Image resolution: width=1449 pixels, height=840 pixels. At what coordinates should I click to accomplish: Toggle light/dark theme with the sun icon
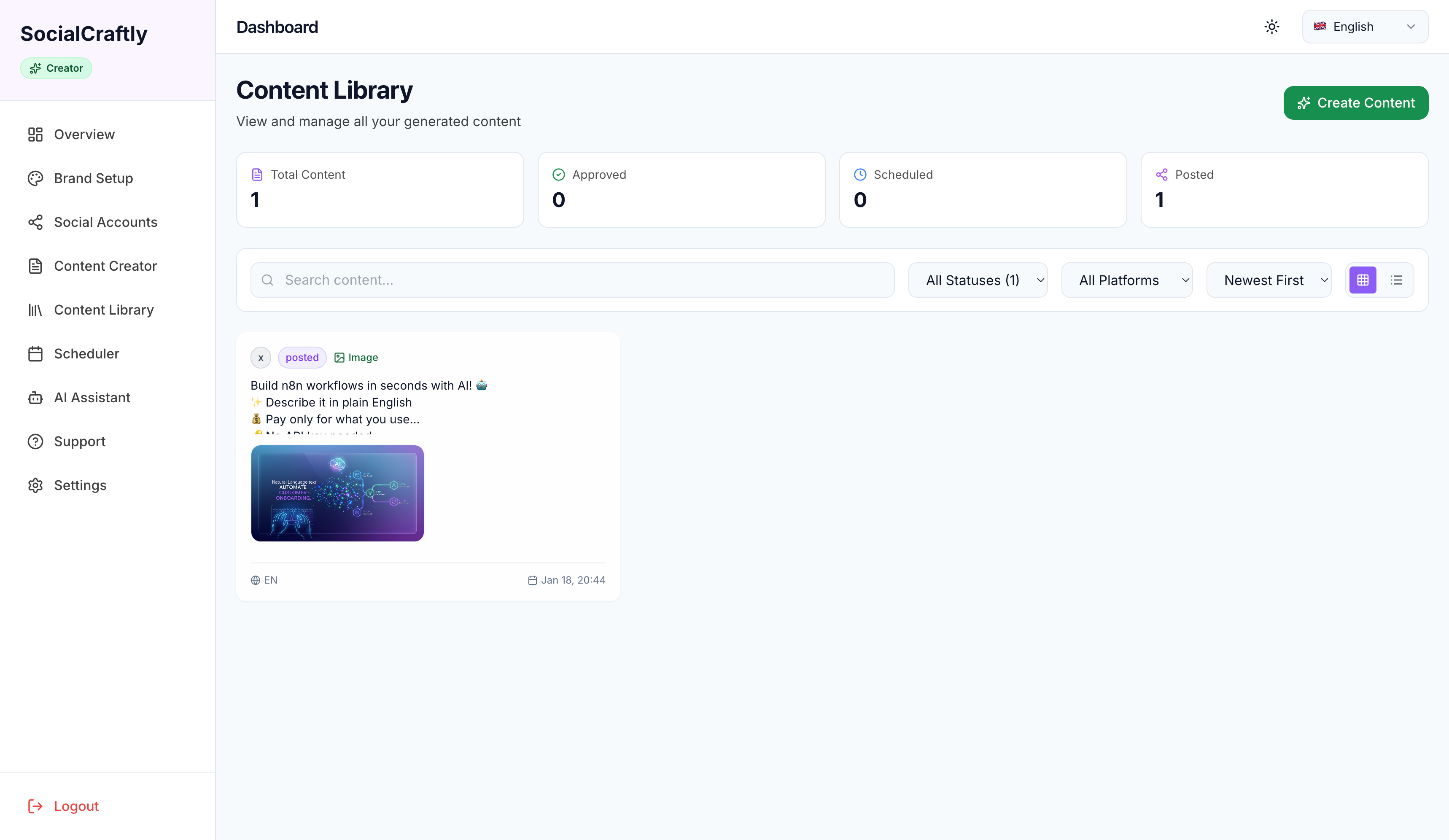[x=1271, y=27]
